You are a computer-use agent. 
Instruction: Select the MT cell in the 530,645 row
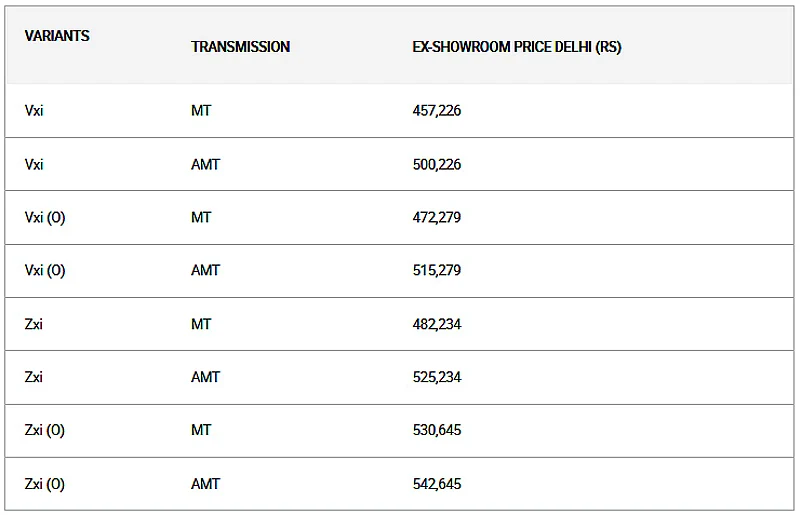pyautogui.click(x=201, y=430)
